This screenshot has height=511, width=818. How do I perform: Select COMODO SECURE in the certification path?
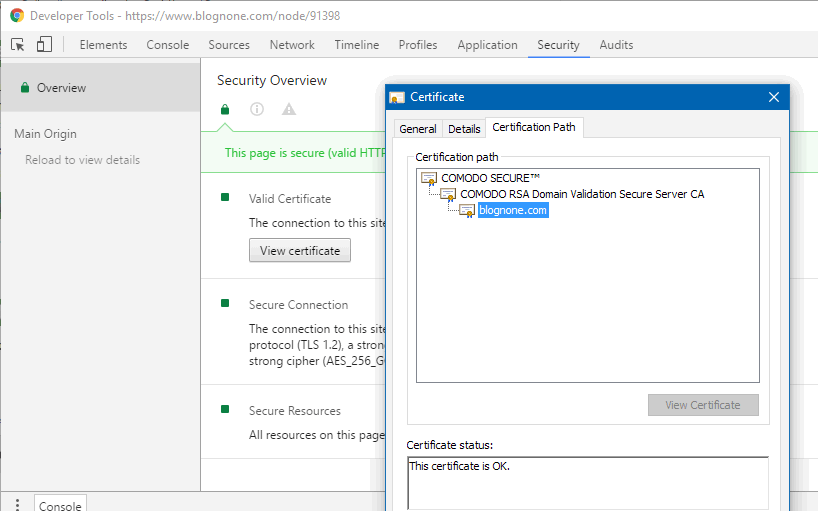pyautogui.click(x=490, y=178)
